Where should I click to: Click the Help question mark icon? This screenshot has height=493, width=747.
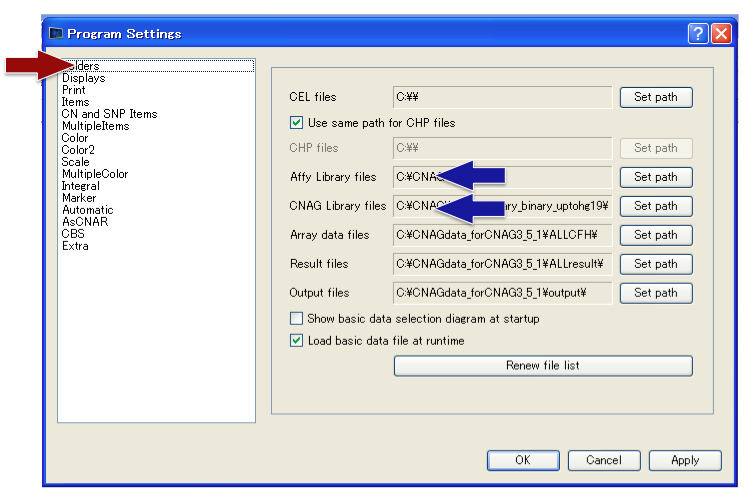(x=698, y=33)
